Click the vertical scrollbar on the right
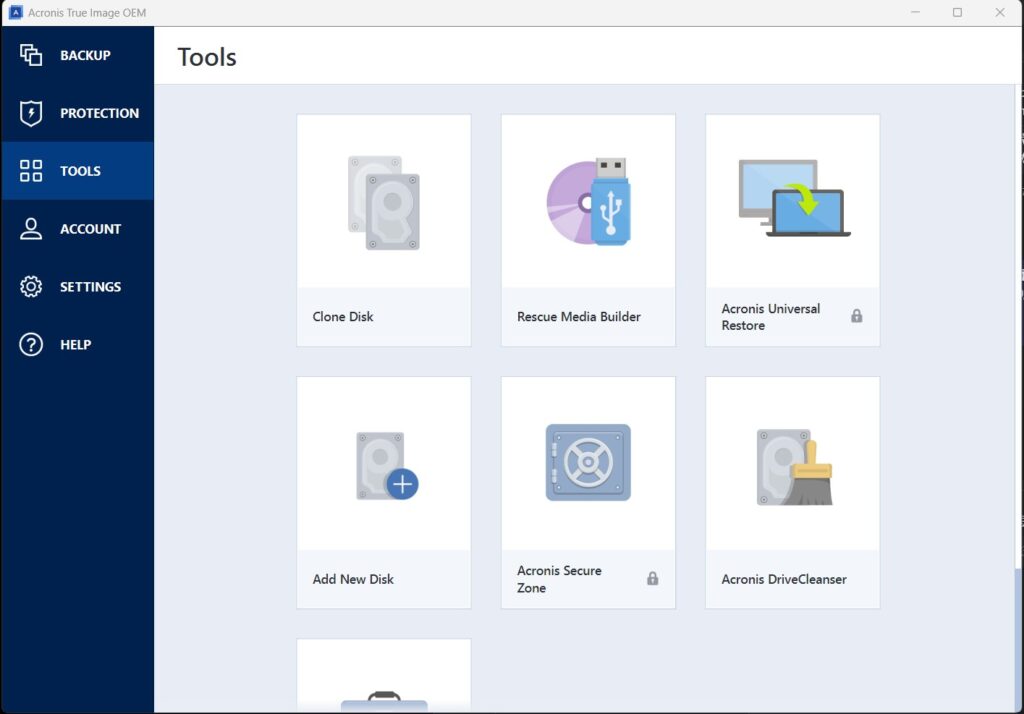Image resolution: width=1024 pixels, height=714 pixels. [x=1017, y=350]
